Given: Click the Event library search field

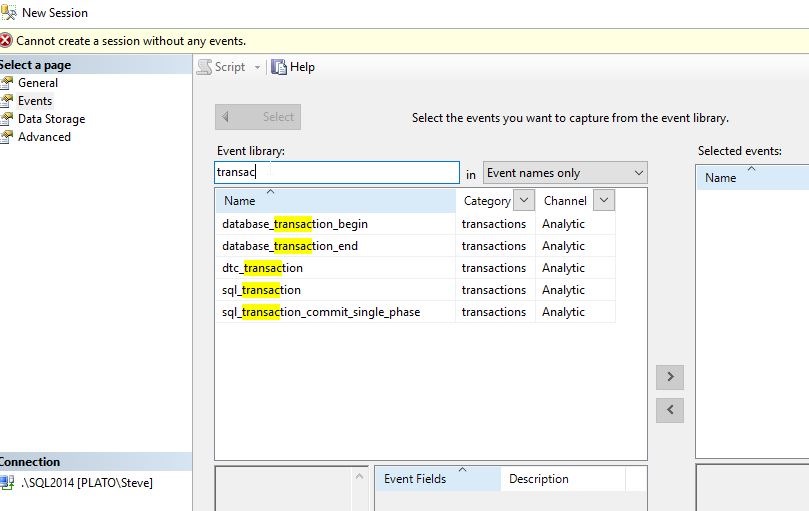Looking at the screenshot, I should point(337,172).
